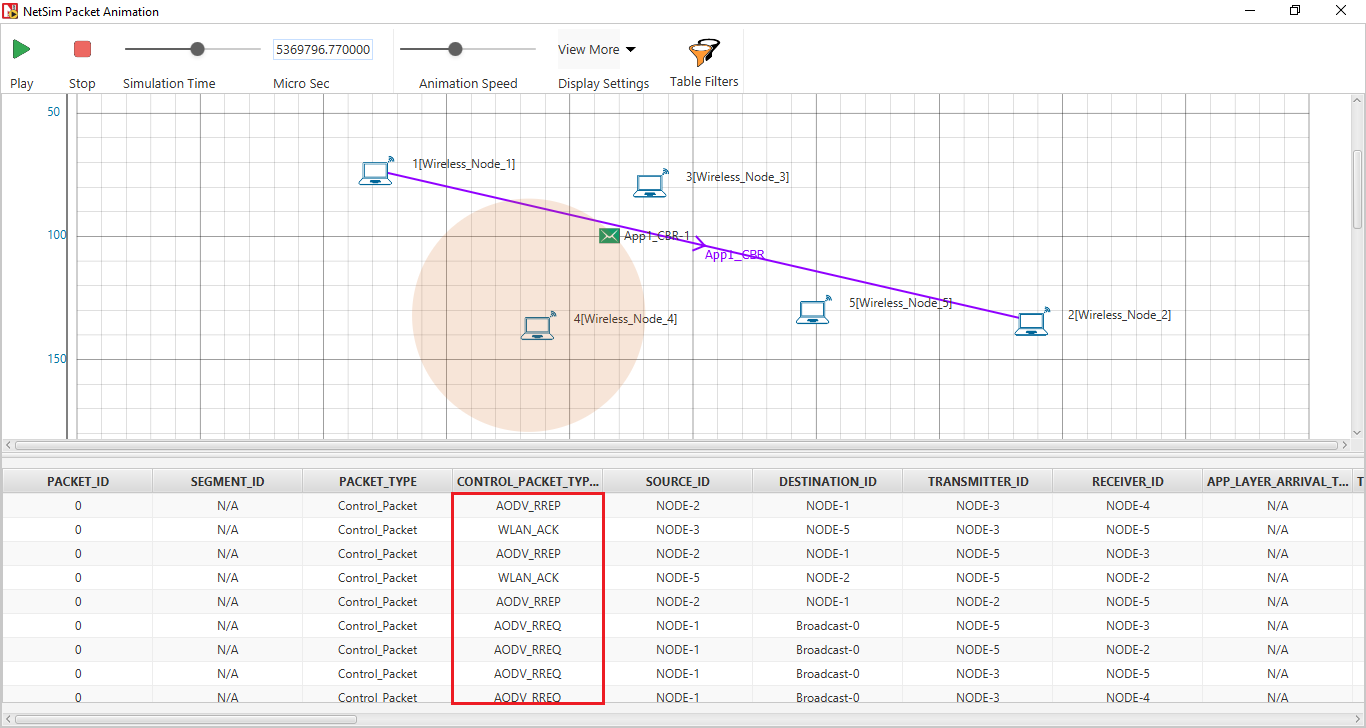Viewport: 1366px width, 728px height.
Task: Expand the View More dropdown
Action: pos(597,49)
